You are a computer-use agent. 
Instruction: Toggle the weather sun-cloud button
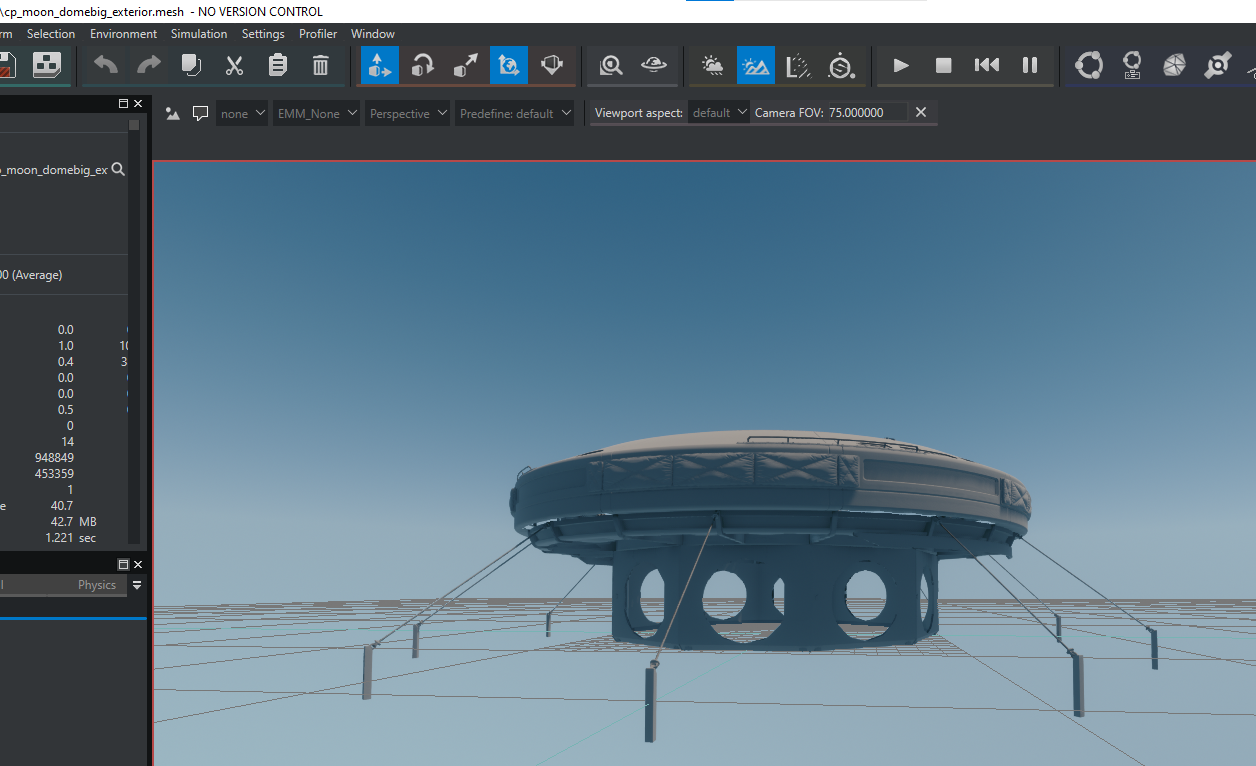coord(713,66)
